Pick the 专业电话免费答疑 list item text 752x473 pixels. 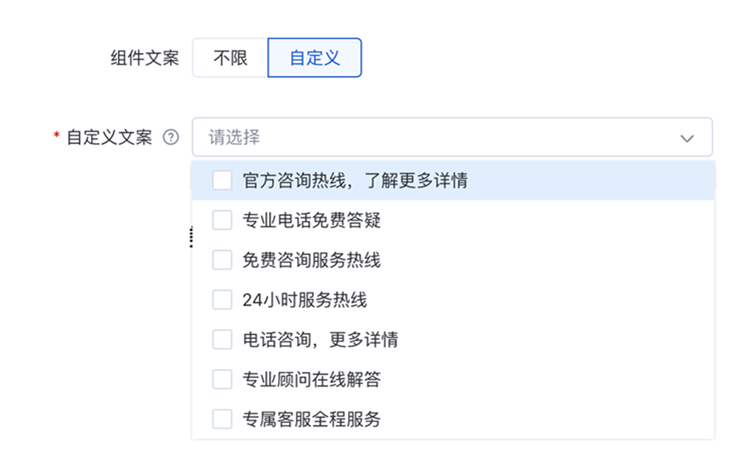[x=311, y=220]
